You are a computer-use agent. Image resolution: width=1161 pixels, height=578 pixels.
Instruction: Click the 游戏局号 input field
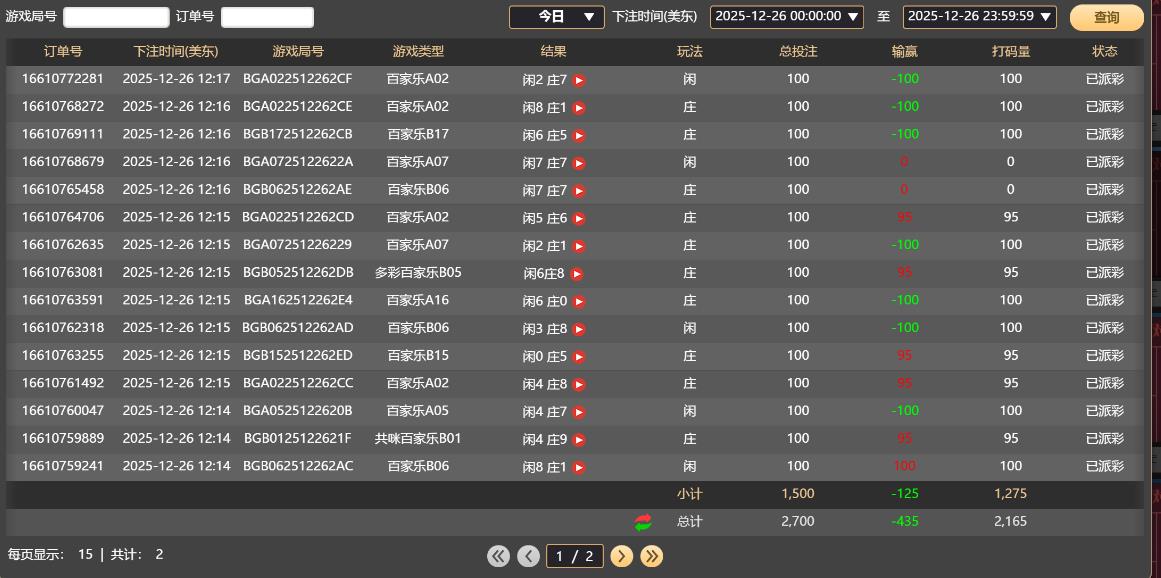click(116, 17)
